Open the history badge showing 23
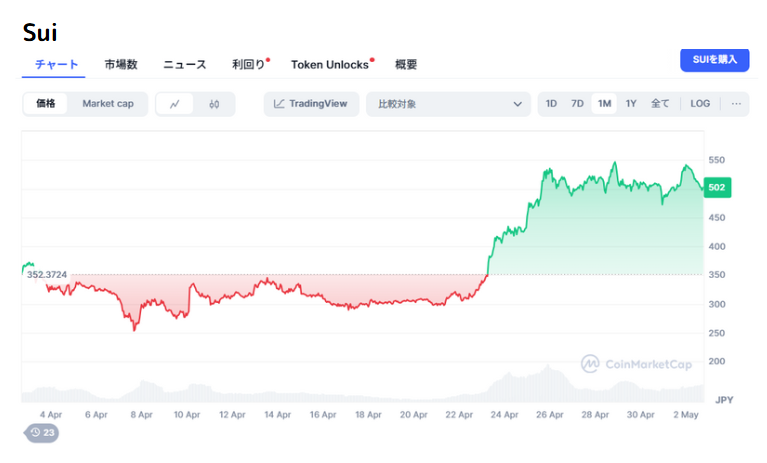Screen dimensions: 767x463 tap(42, 433)
